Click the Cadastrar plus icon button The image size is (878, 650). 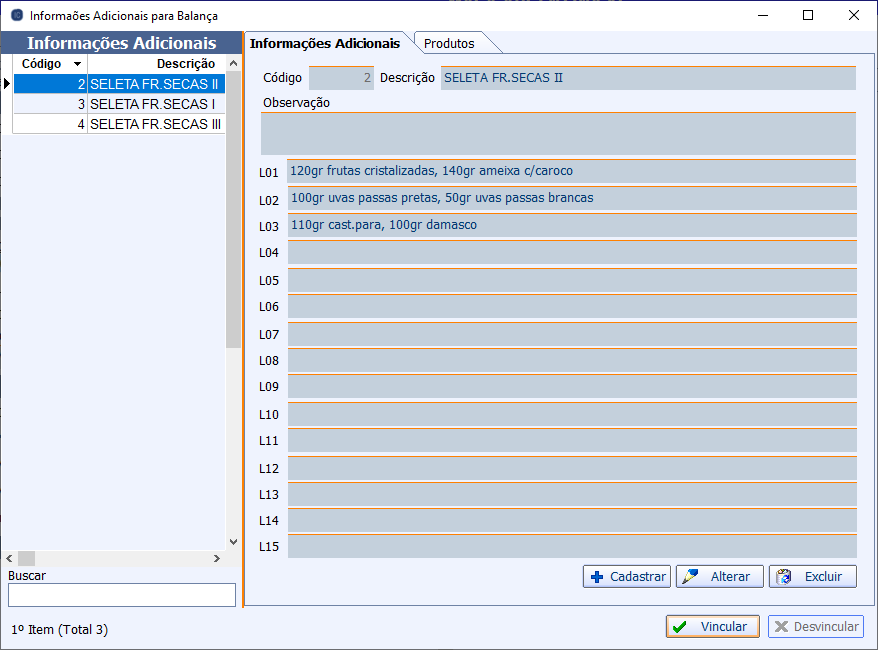(x=627, y=577)
